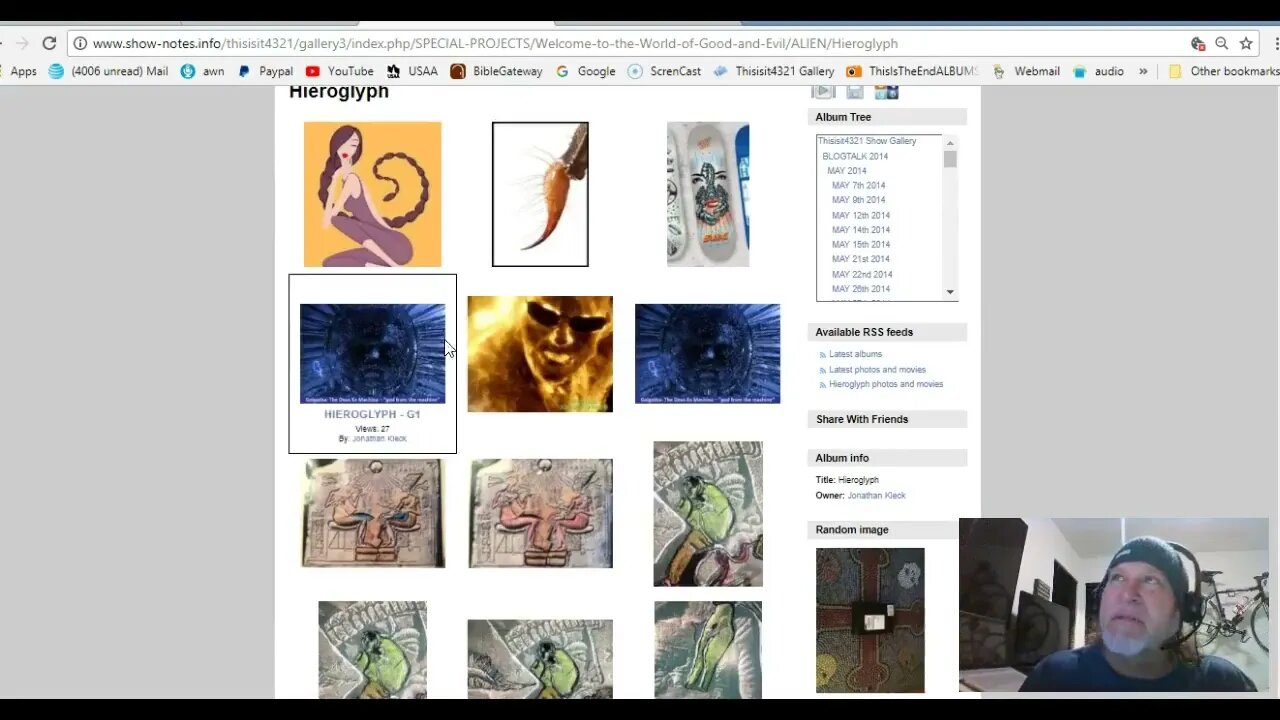Select MAY 12th 2014 in album tree
The width and height of the screenshot is (1280, 720).
click(x=861, y=215)
